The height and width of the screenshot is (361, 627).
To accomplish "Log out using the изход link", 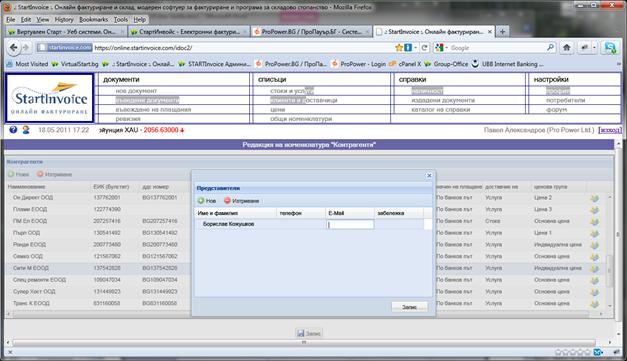I will click(x=610, y=130).
